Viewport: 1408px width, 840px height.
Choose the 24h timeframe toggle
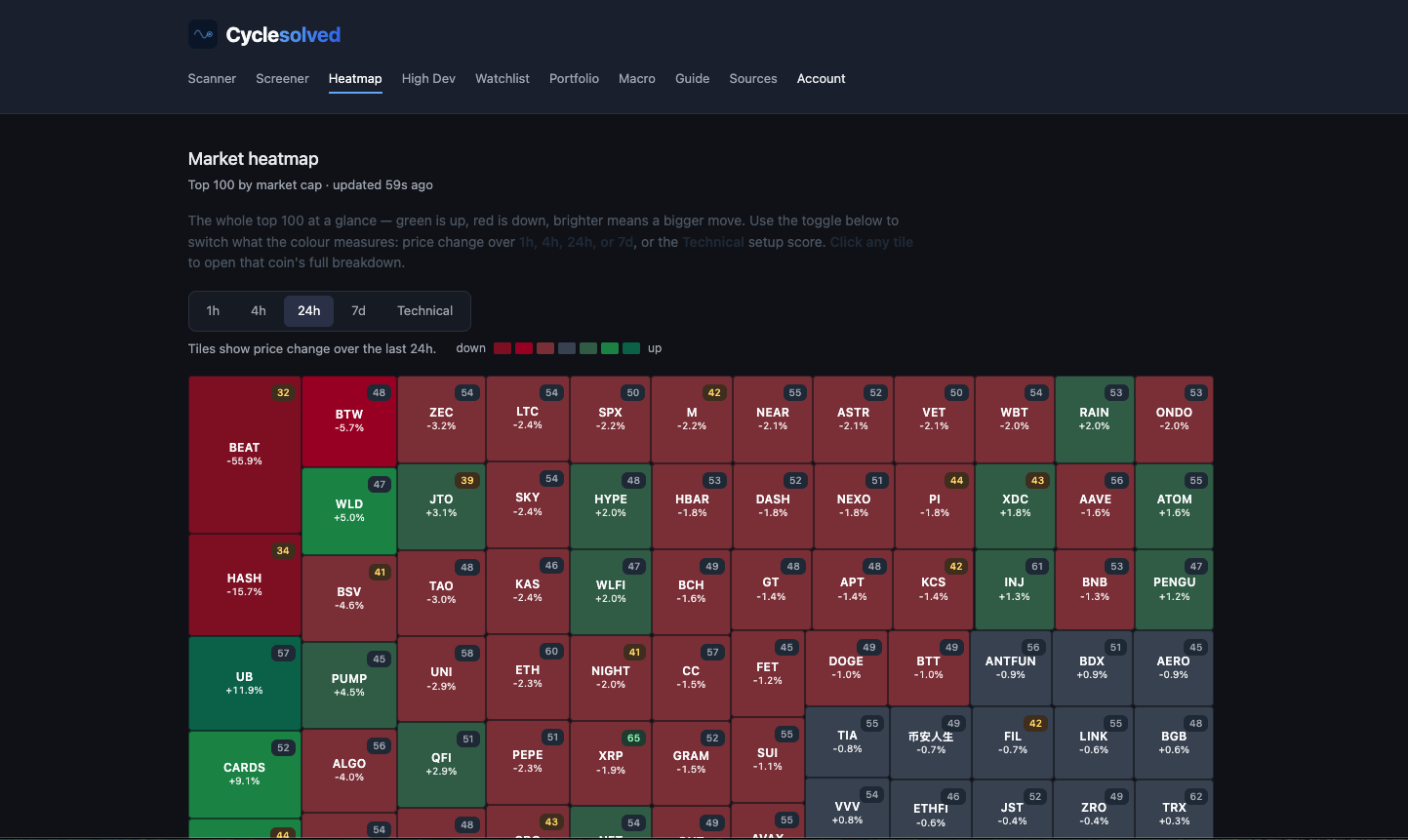[x=309, y=310]
